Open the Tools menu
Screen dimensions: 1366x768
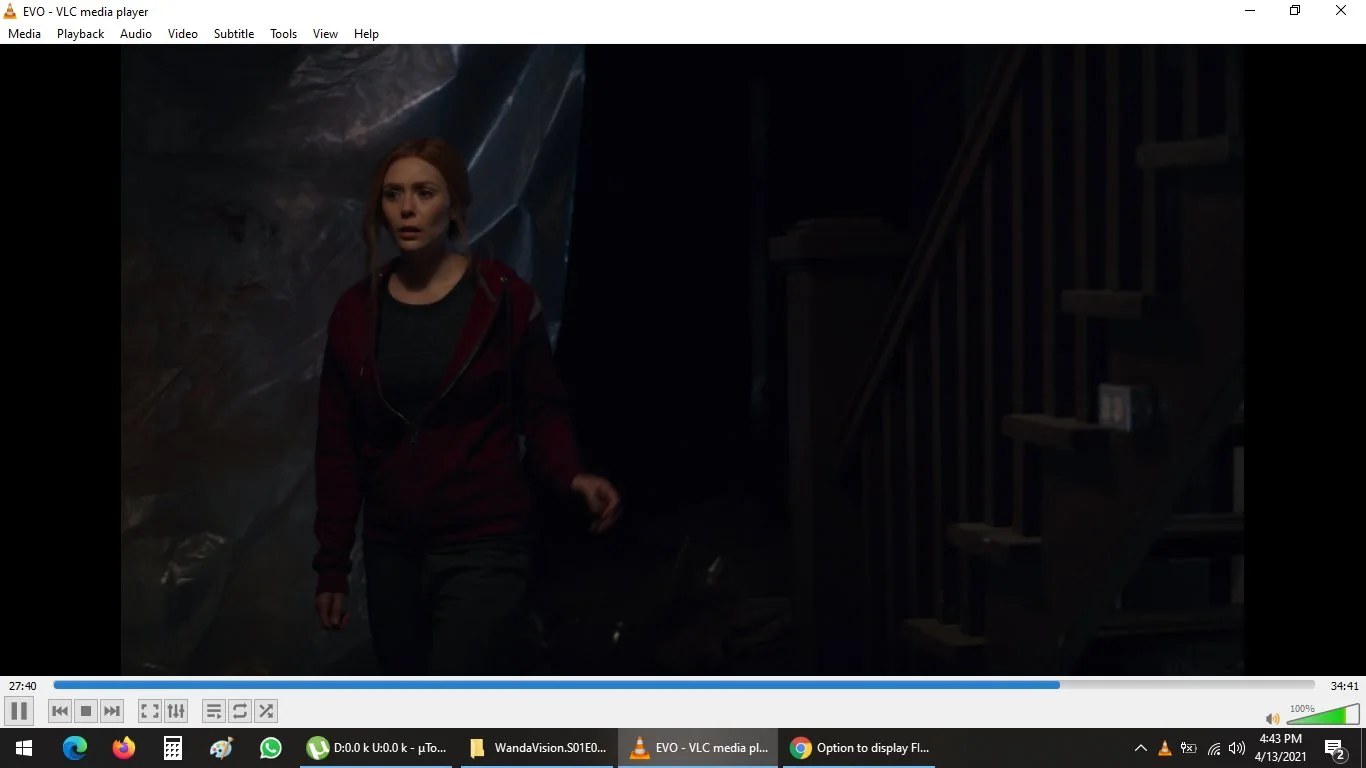pyautogui.click(x=284, y=34)
